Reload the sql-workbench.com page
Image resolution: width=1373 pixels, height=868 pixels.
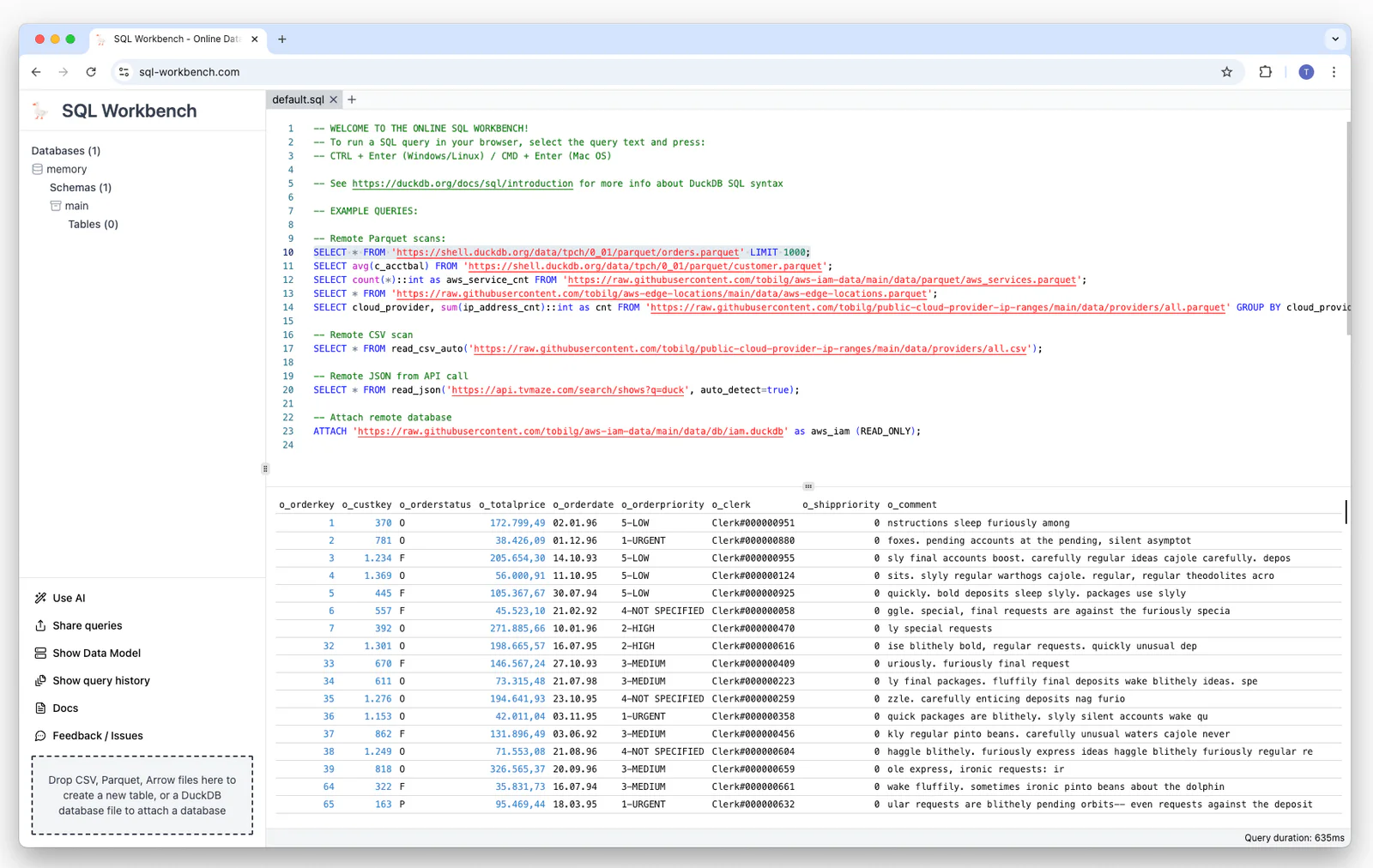point(91,72)
